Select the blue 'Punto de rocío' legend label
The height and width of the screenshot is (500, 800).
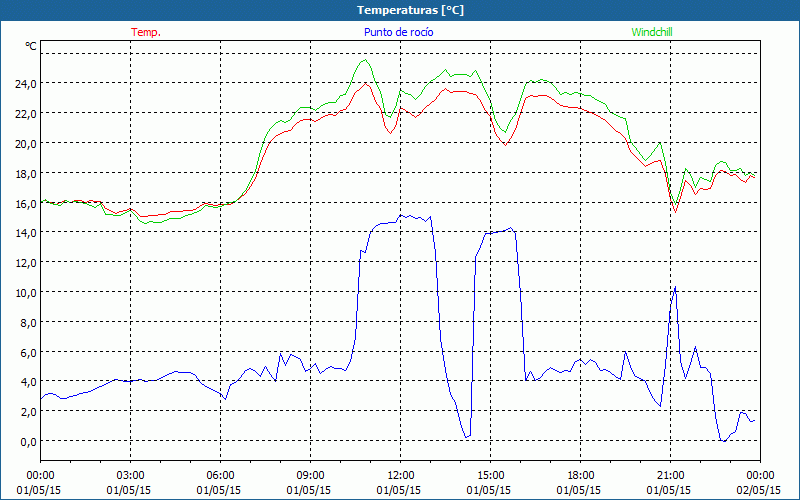(398, 32)
